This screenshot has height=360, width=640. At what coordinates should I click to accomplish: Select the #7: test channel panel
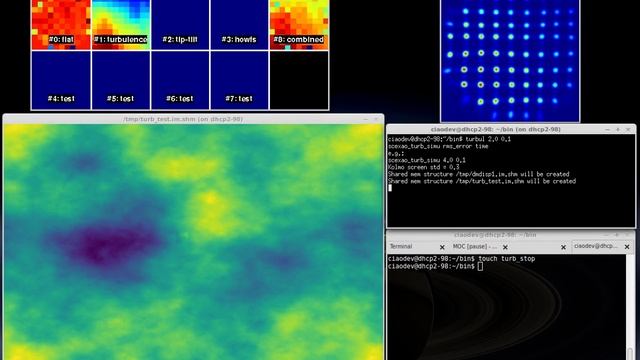click(x=239, y=80)
